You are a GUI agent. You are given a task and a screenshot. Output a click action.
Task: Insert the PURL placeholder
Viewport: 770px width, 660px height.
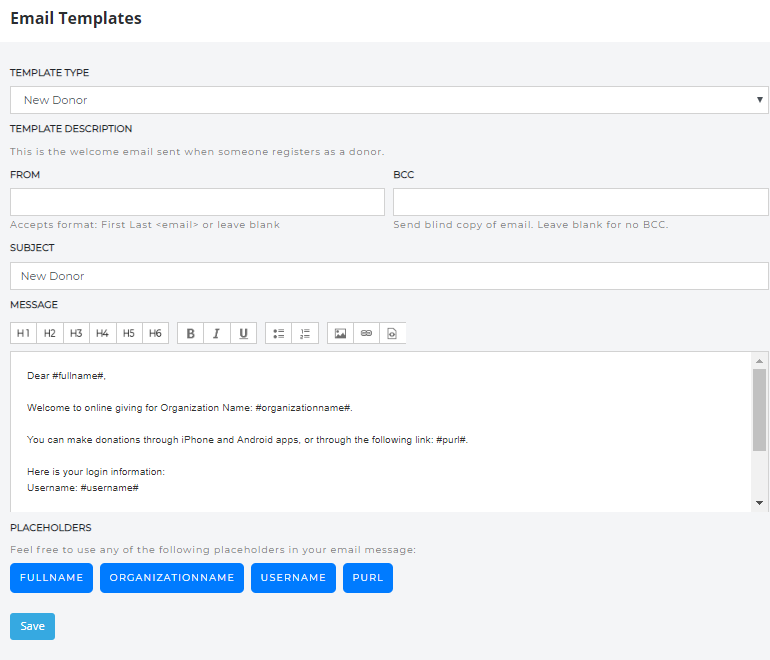[368, 578]
